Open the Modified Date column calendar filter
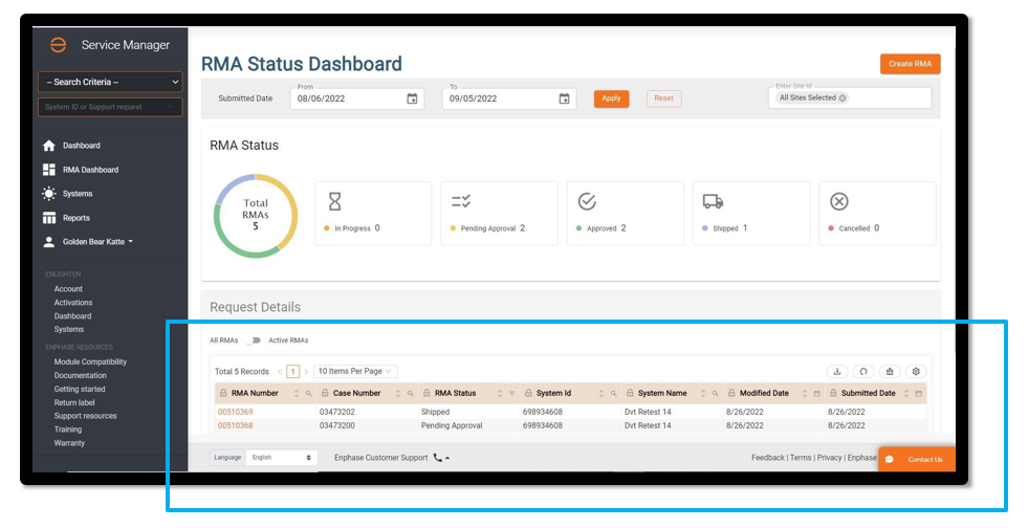This screenshot has width=1028, height=528. click(x=817, y=394)
